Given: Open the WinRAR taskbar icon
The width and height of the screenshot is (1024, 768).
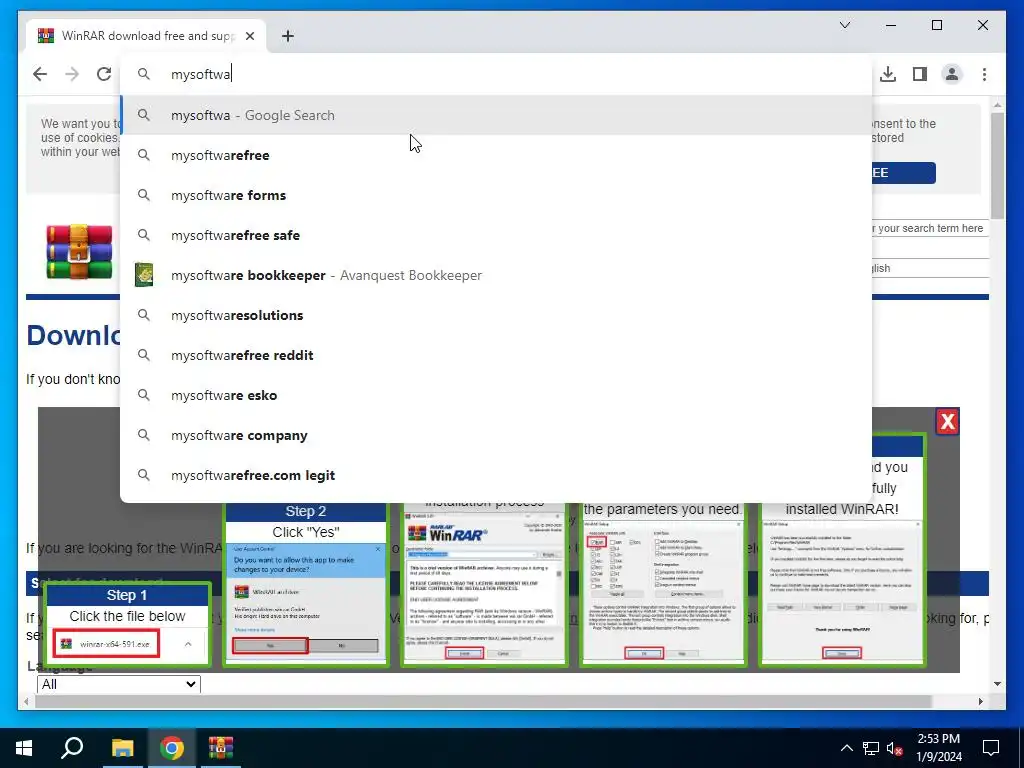Looking at the screenshot, I should [221, 748].
